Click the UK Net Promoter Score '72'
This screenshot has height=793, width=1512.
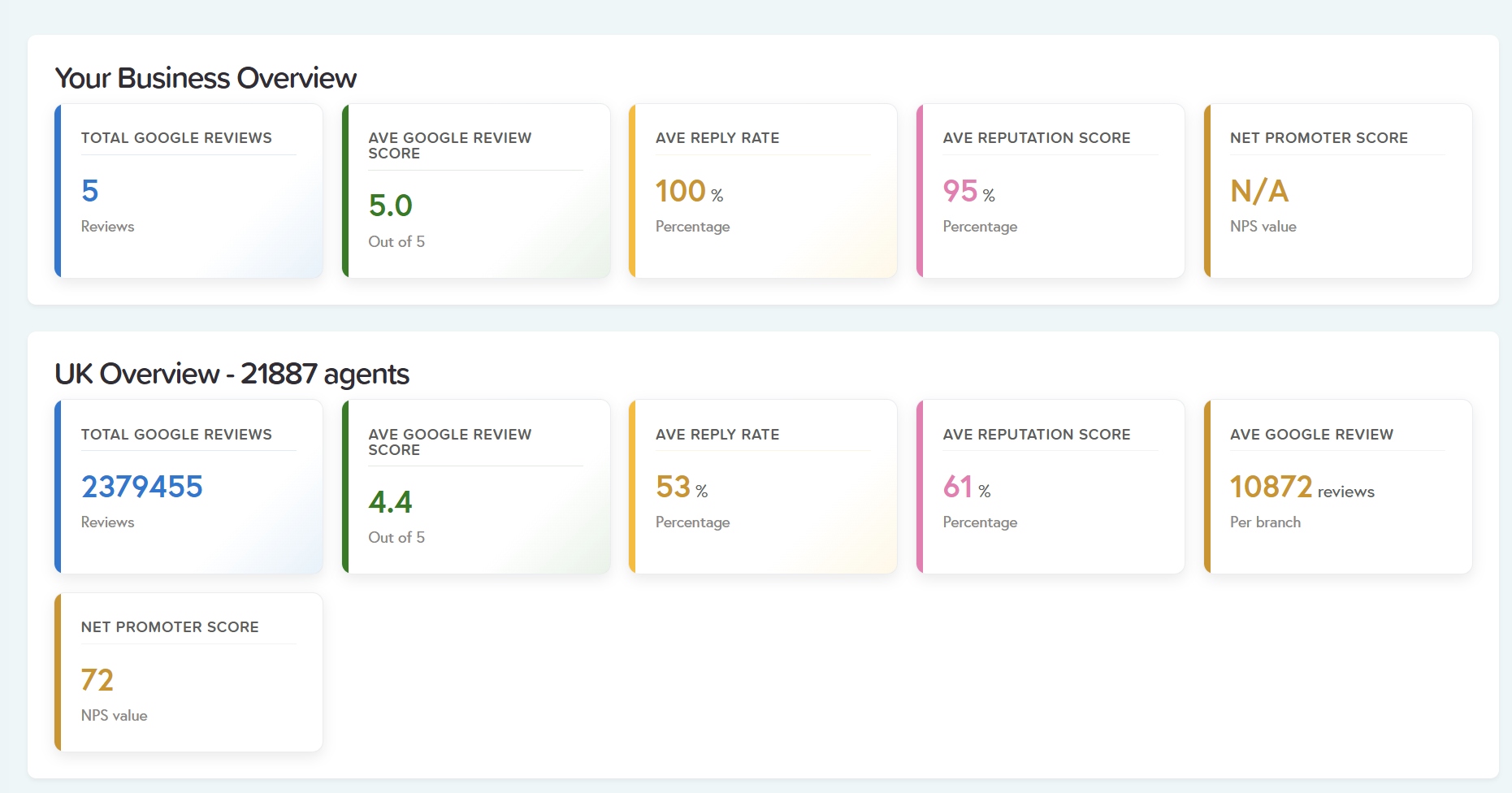tap(97, 680)
